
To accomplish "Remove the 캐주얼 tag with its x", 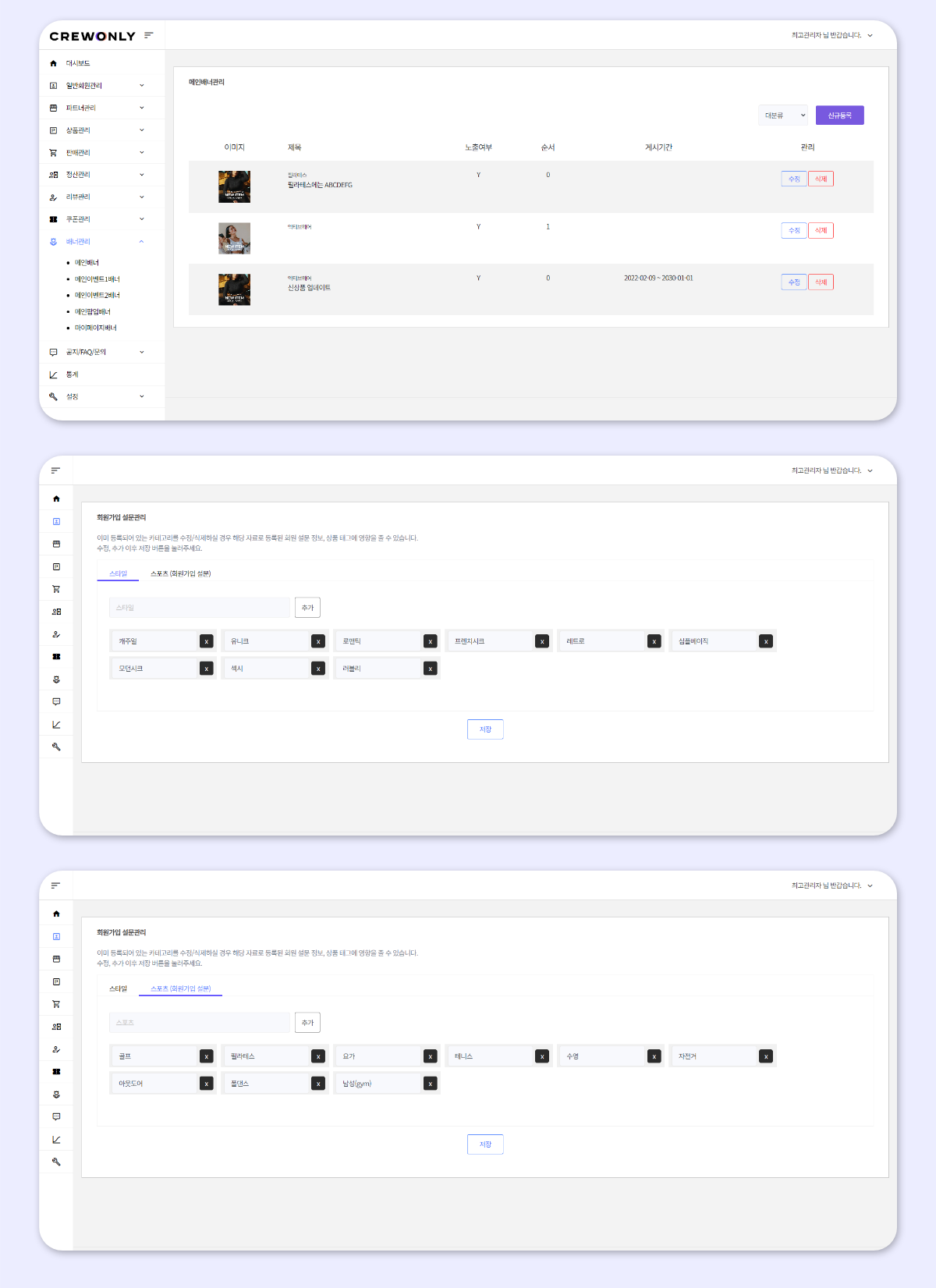I will (x=206, y=641).
